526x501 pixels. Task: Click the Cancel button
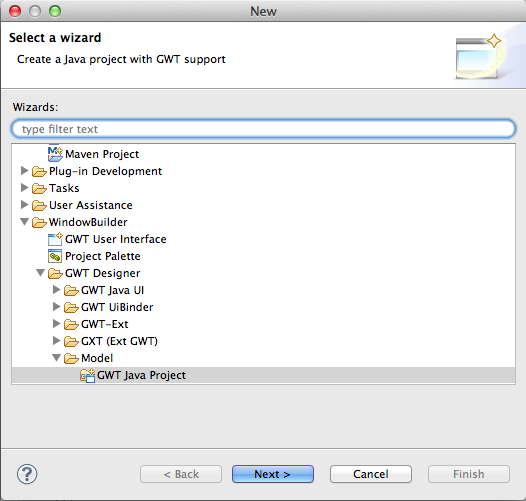tap(371, 474)
